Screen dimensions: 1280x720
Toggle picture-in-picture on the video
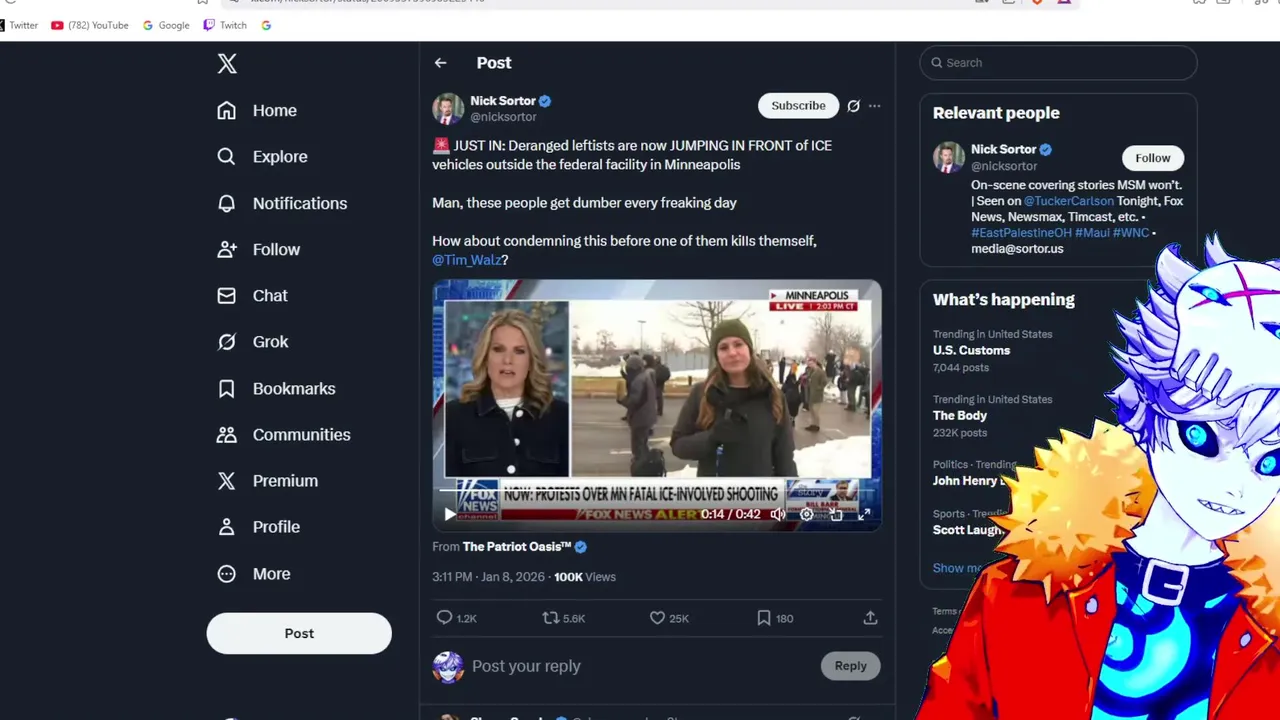click(x=836, y=514)
